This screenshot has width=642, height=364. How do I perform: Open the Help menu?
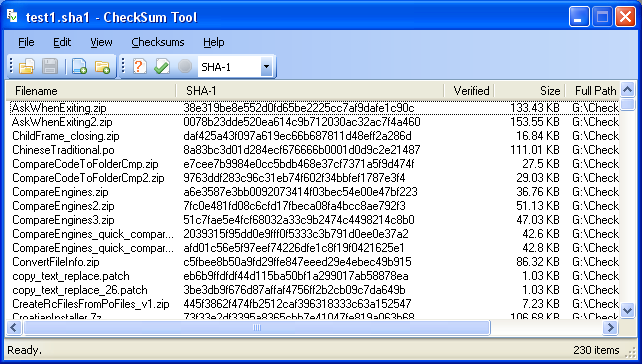[214, 42]
